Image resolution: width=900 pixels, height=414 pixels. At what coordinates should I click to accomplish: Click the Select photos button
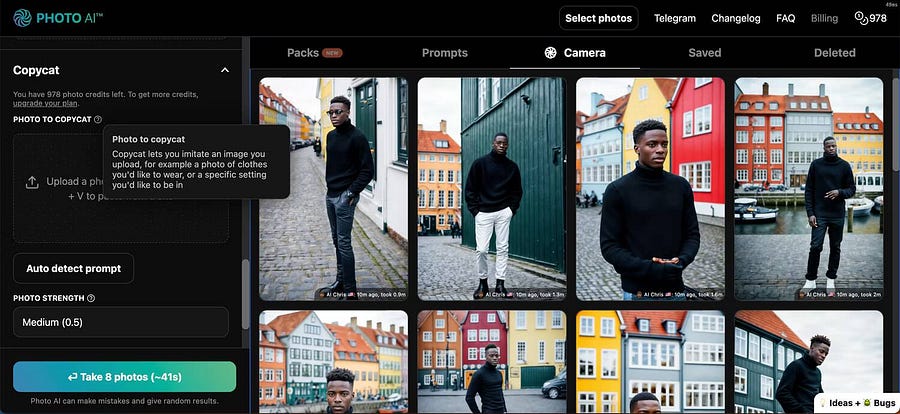pyautogui.click(x=599, y=18)
